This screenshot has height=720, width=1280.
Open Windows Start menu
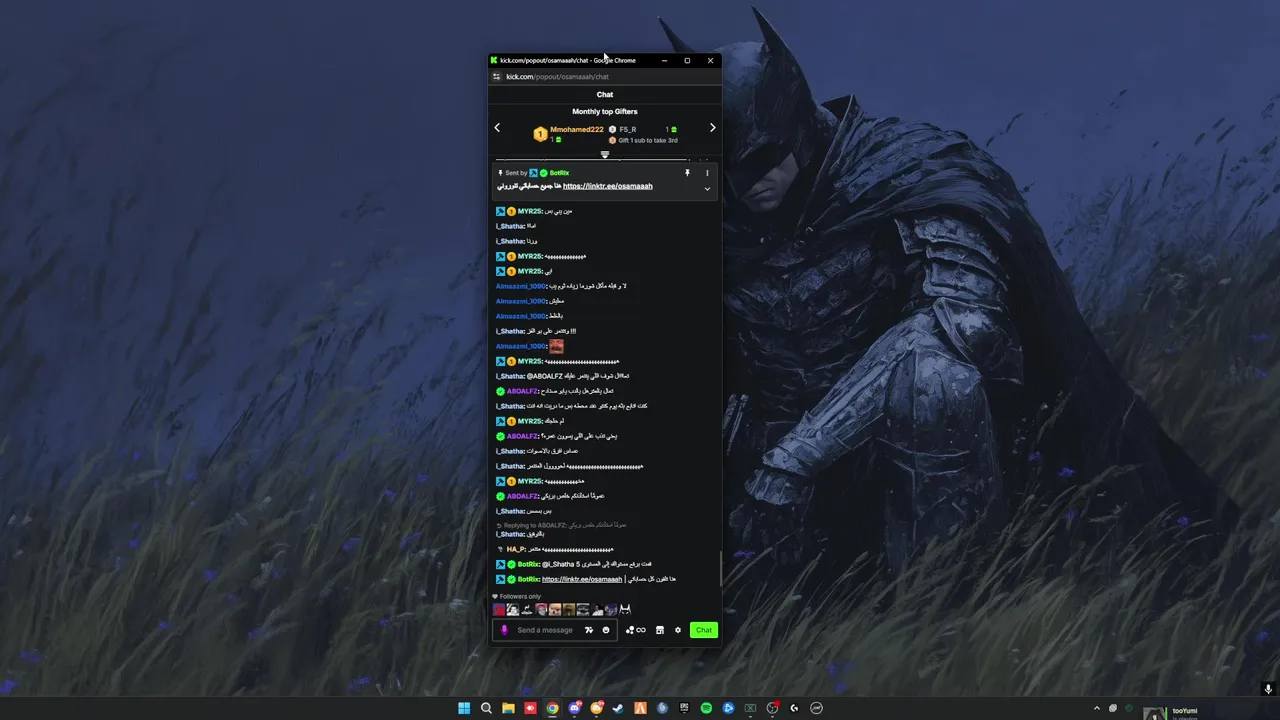click(x=464, y=708)
